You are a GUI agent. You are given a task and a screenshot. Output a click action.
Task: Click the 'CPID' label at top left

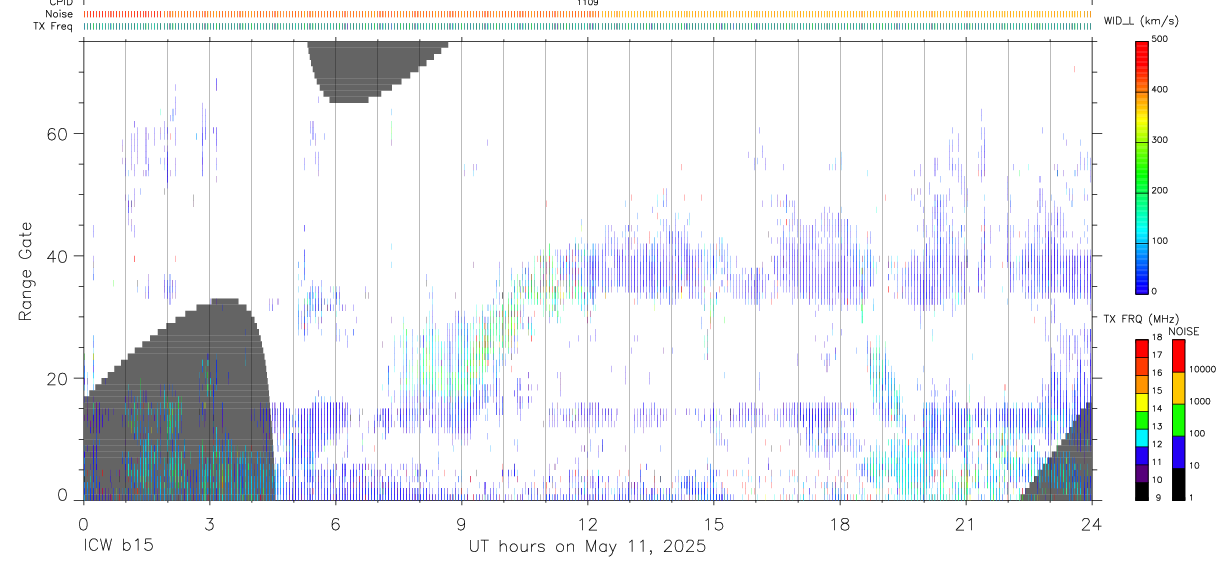60,3
